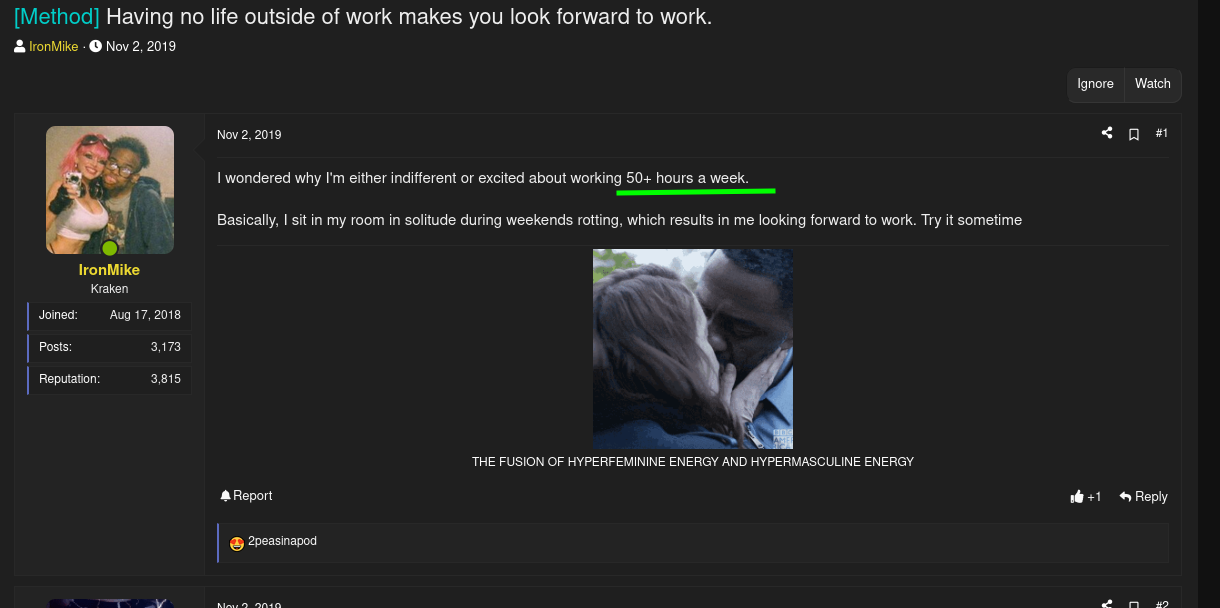The image size is (1220, 608).
Task: Click the share icon on post #1
Action: (x=1107, y=133)
